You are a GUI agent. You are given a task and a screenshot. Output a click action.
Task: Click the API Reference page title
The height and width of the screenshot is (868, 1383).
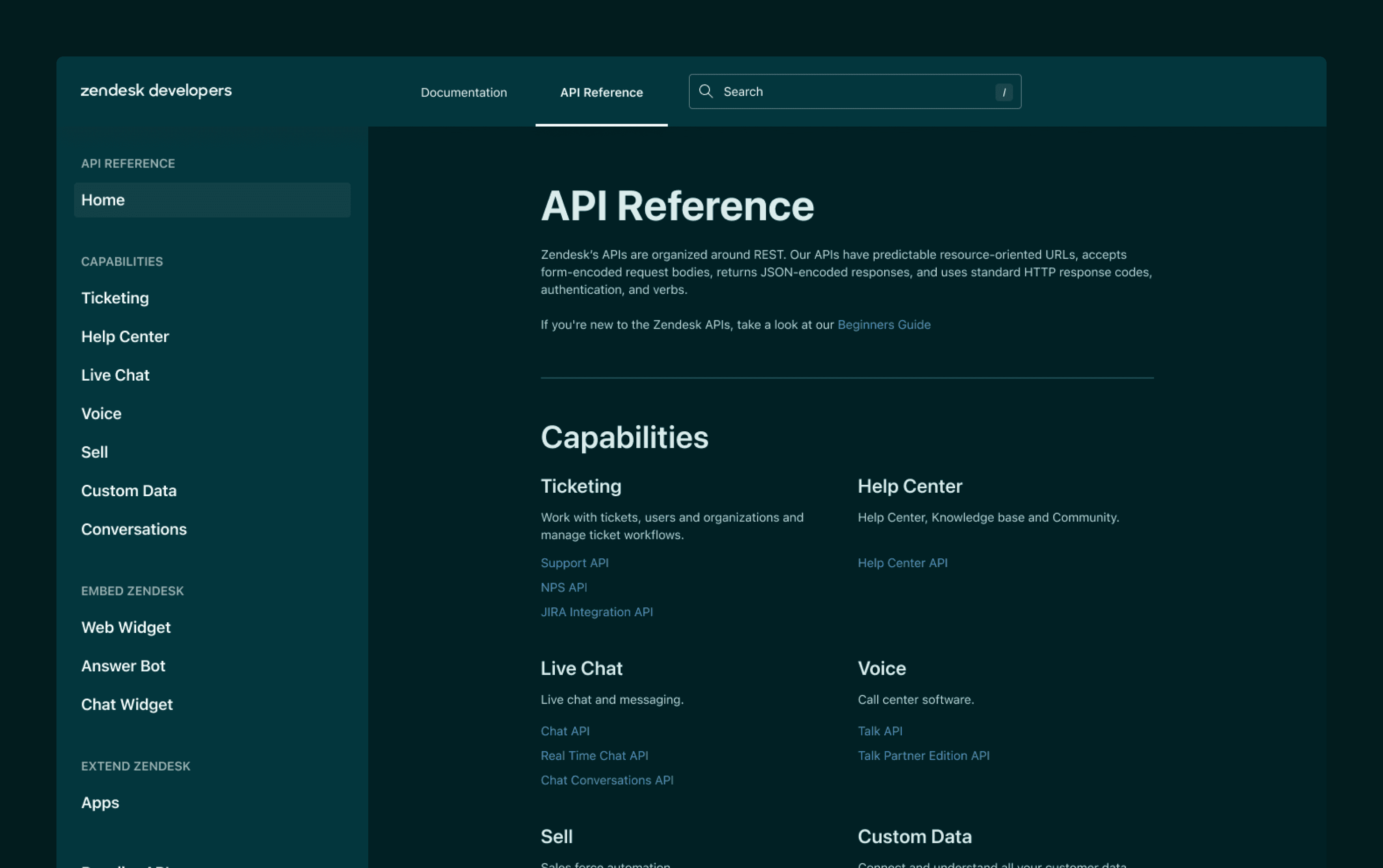pyautogui.click(x=677, y=206)
